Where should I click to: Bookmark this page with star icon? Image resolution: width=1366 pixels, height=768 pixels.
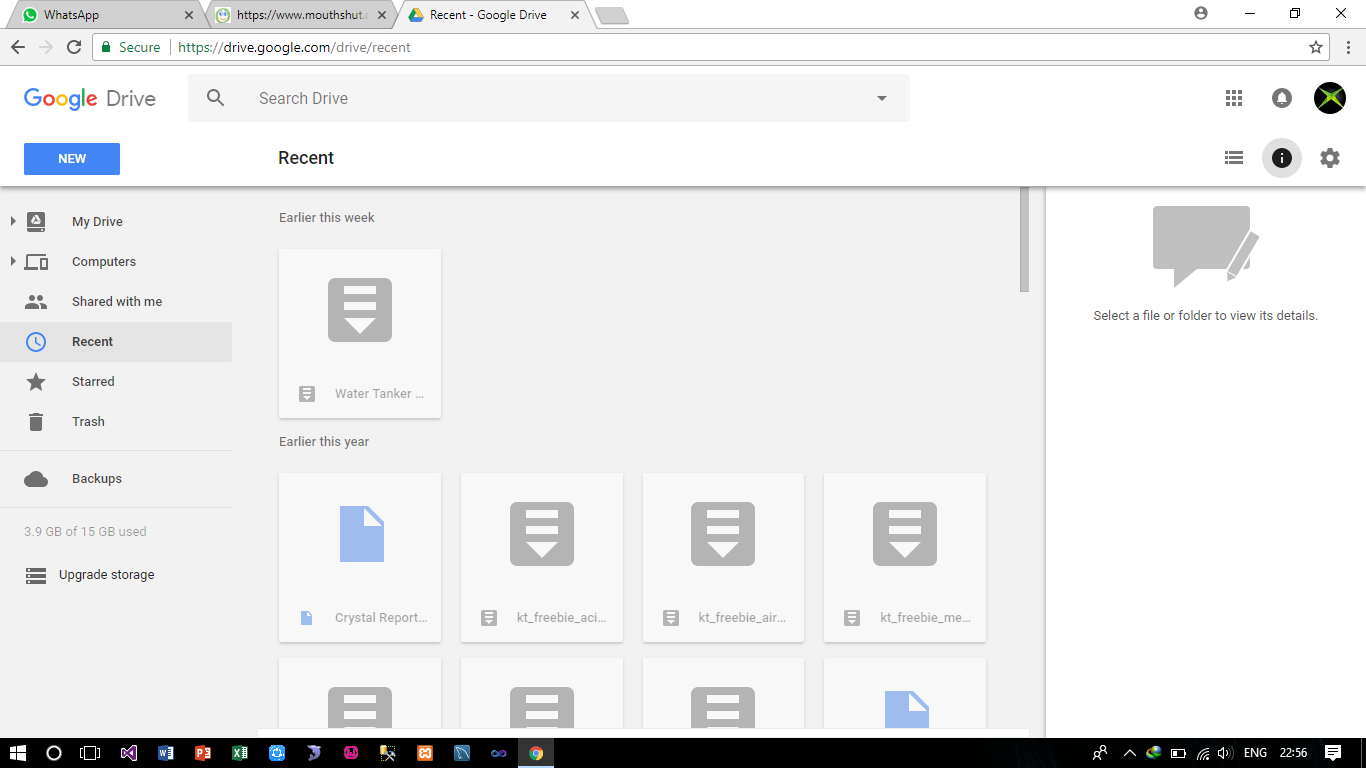click(x=1316, y=47)
